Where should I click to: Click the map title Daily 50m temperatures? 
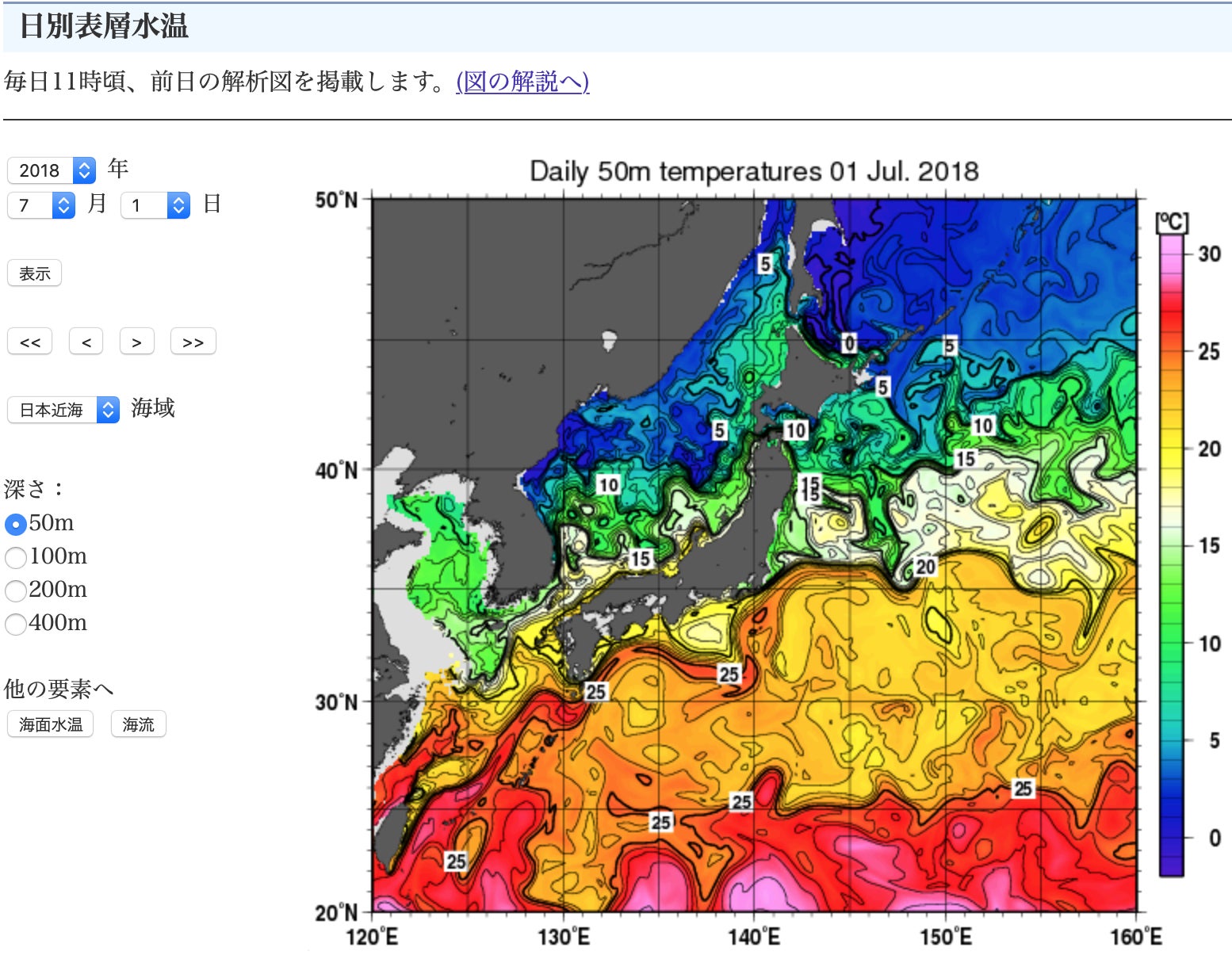[753, 171]
